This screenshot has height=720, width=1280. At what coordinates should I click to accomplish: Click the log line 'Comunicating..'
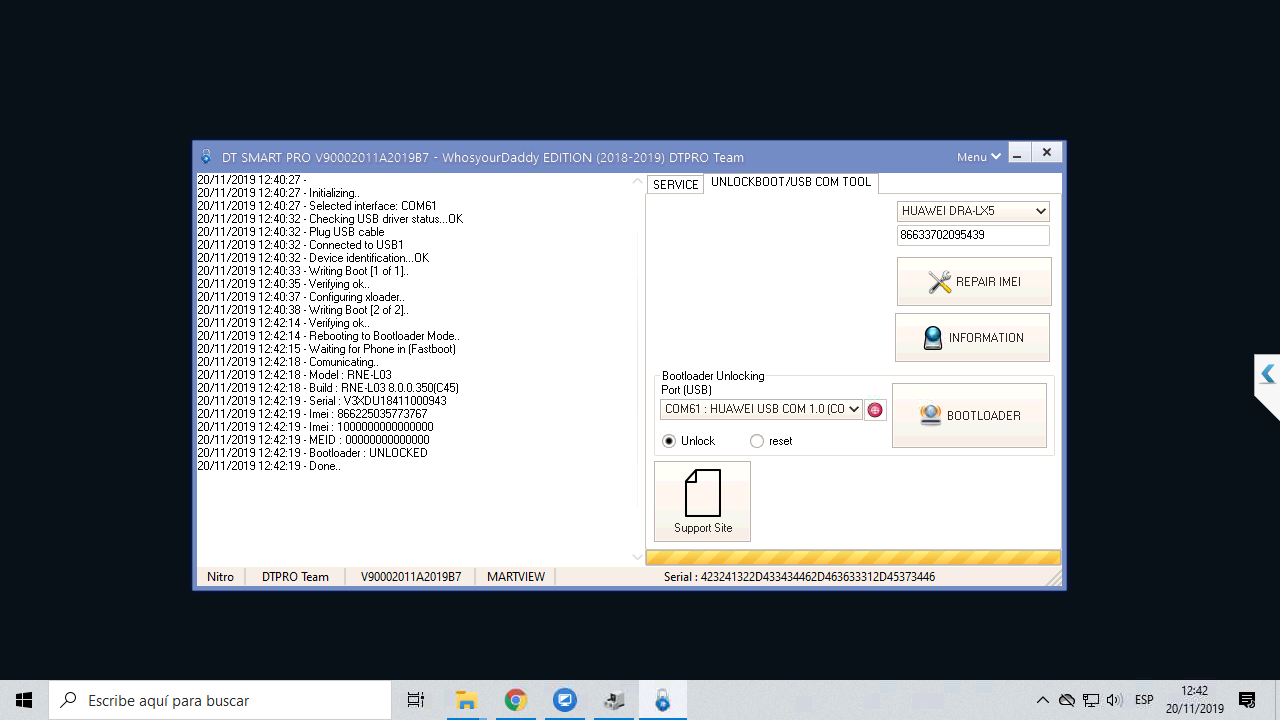pos(287,362)
